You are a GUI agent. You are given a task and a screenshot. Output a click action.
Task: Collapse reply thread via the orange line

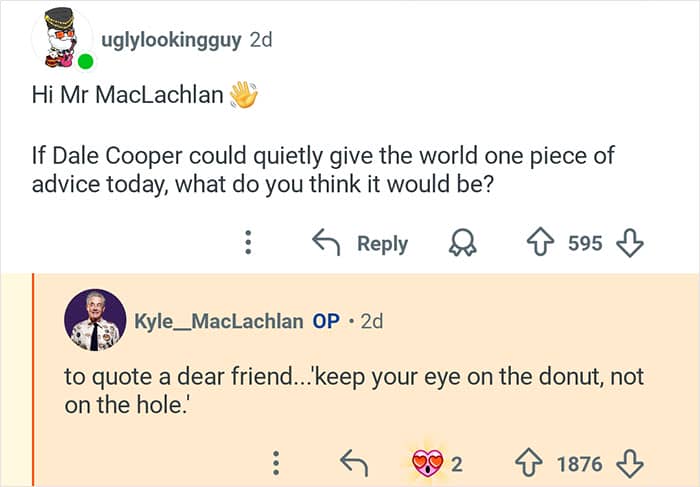click(x=33, y=380)
